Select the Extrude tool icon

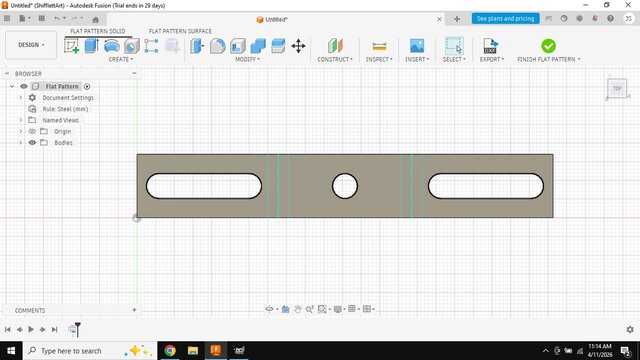91,46
